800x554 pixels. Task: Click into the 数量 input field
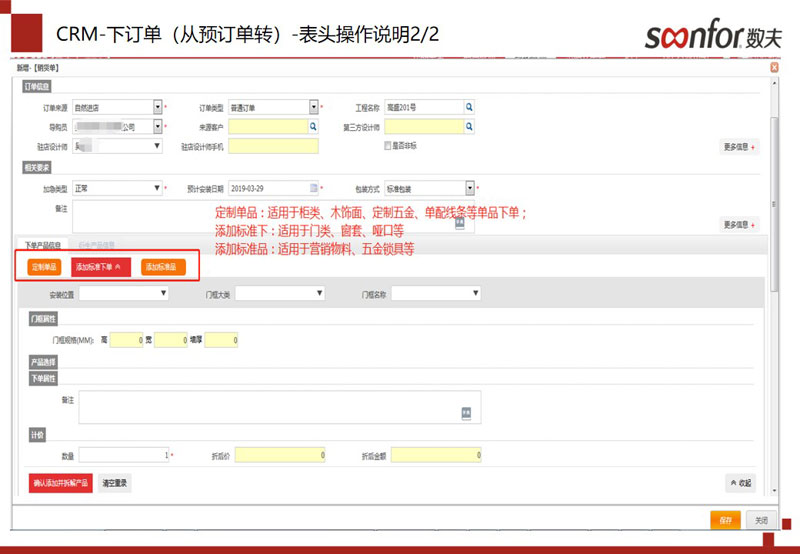[123, 455]
